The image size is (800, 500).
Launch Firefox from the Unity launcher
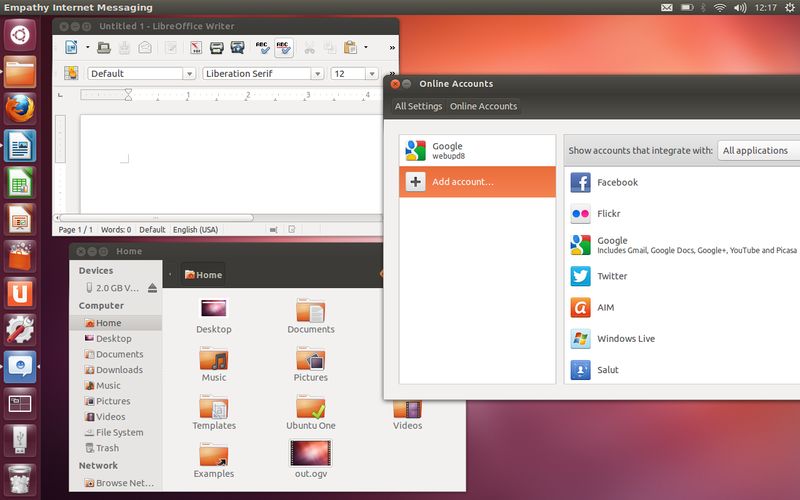[x=20, y=109]
